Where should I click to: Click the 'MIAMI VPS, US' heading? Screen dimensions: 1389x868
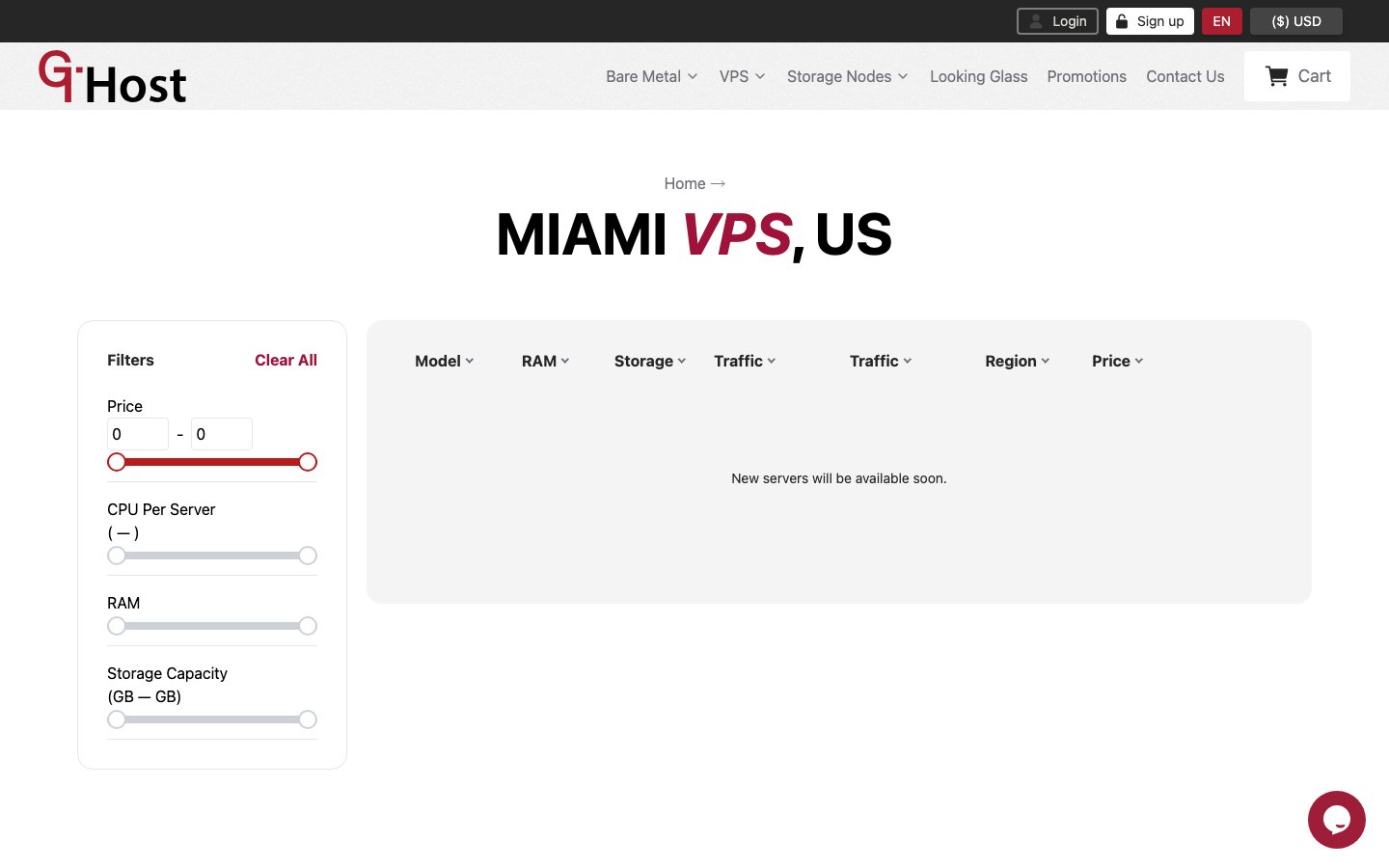pos(694,234)
